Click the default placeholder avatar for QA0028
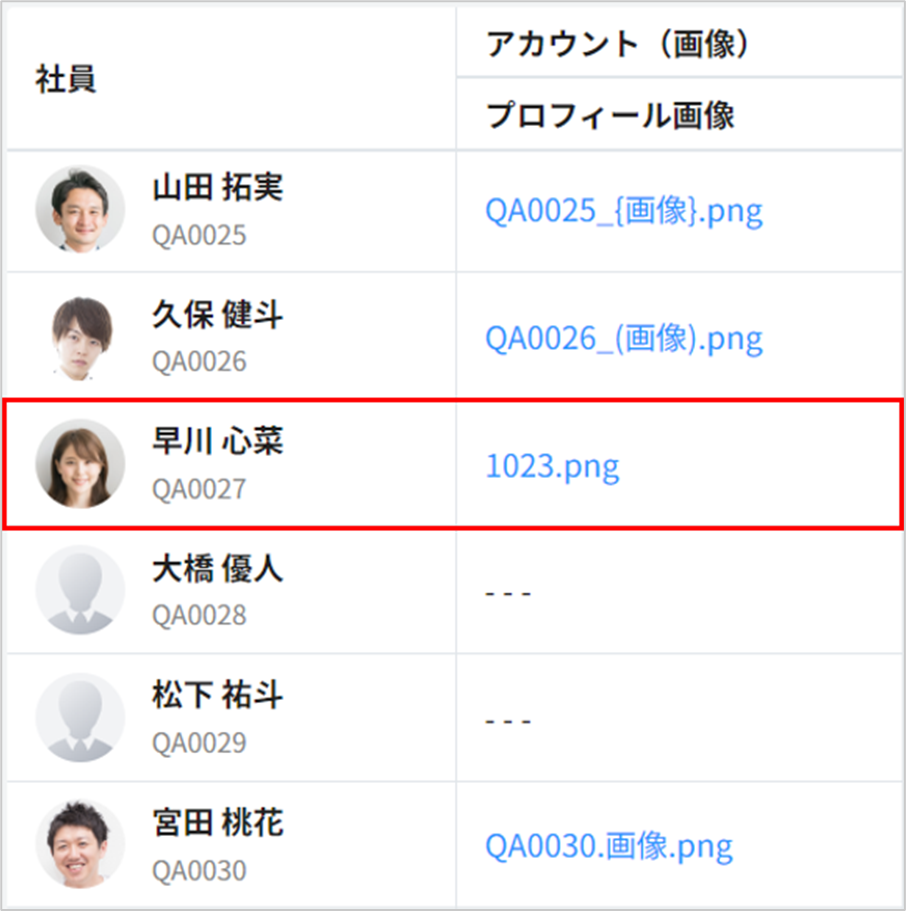906x911 pixels. (80, 590)
